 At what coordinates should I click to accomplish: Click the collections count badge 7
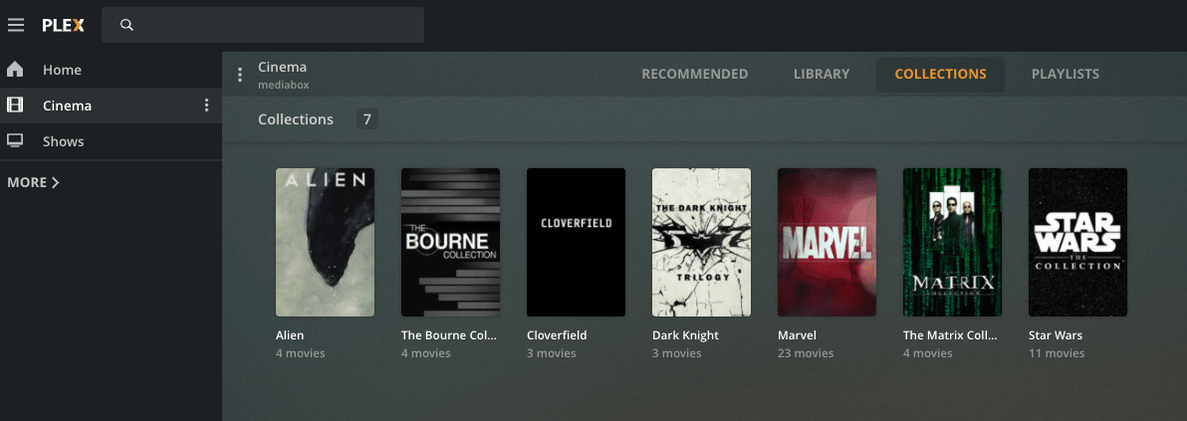pyautogui.click(x=367, y=119)
